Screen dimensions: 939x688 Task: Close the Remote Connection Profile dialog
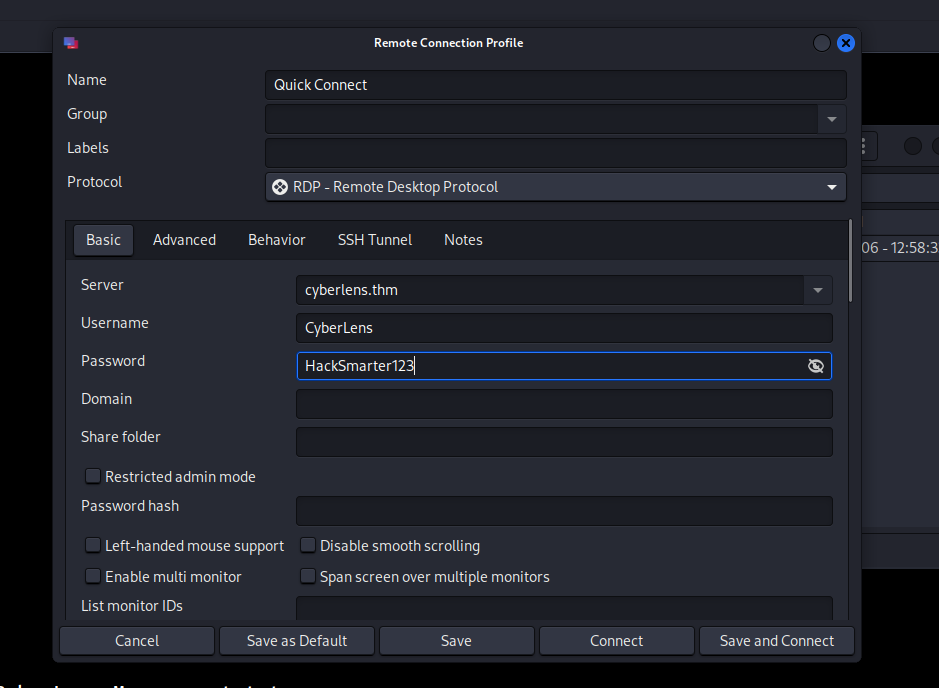coord(846,43)
